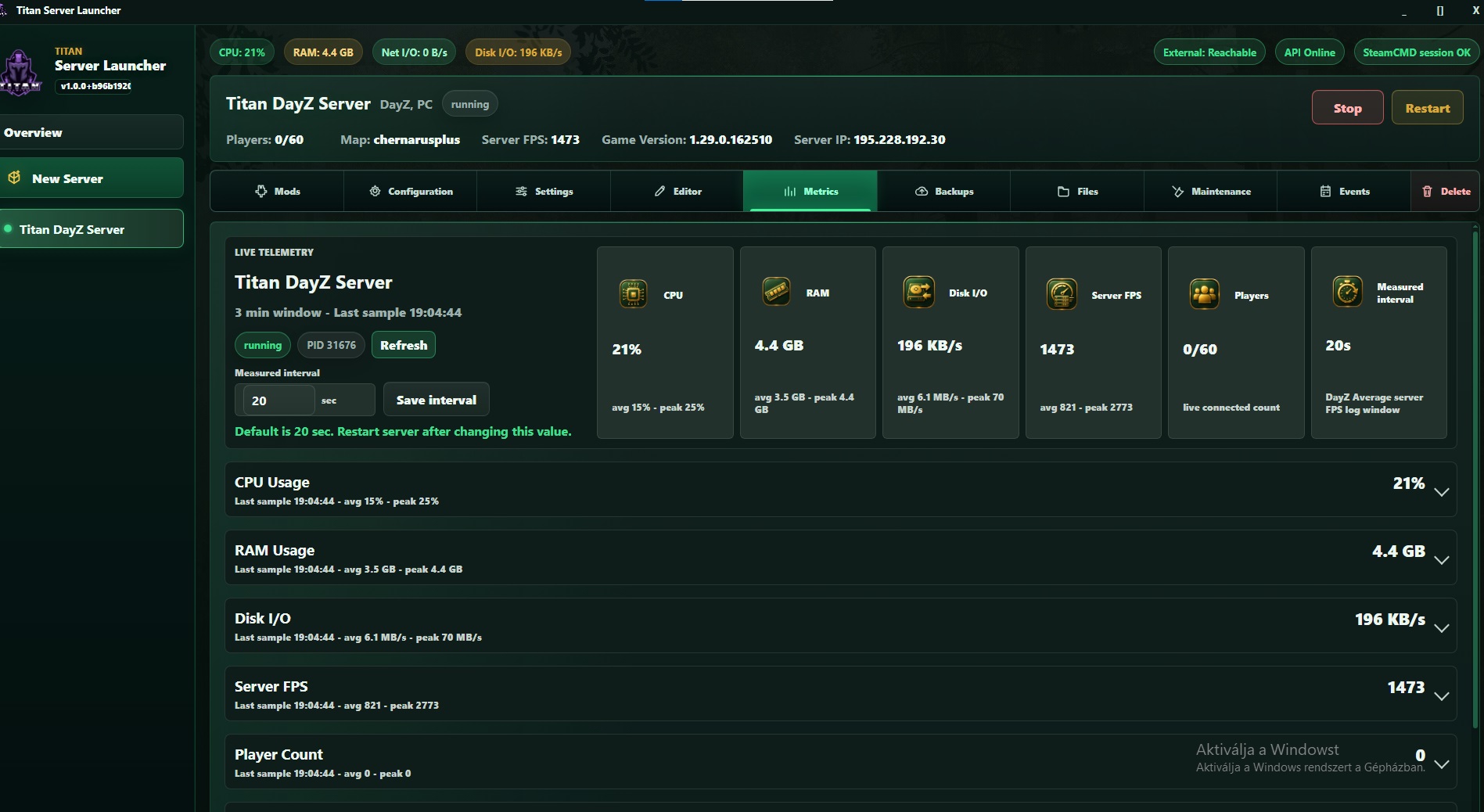Click the Server IP 195.228.192.30 text
Screen dimensions: 1484x812
(869, 139)
